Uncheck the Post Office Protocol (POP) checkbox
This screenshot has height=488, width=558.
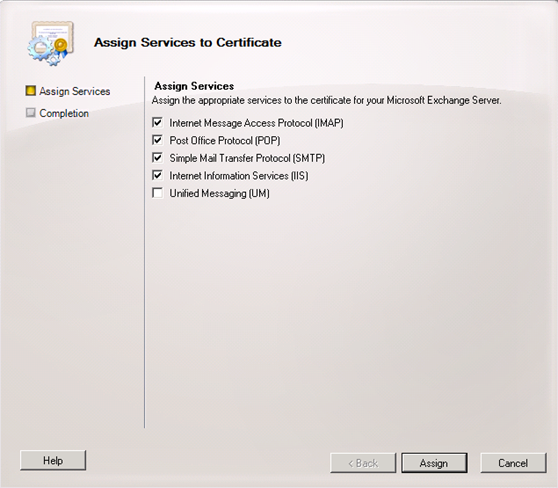point(157,140)
